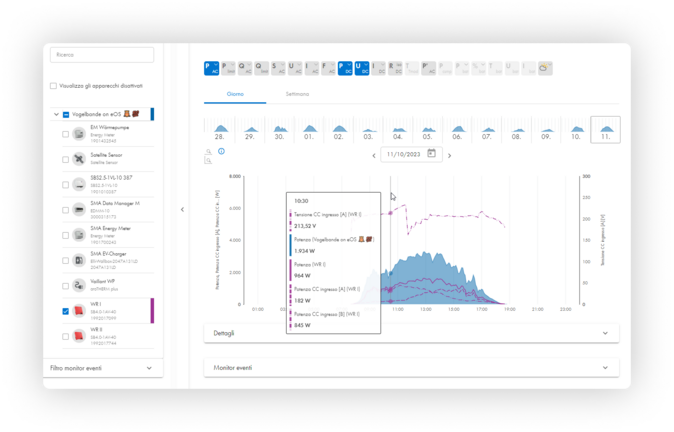This screenshot has width=674, height=432.
Task: Open the Filtro monitor eventi dropdown
Action: (101, 368)
